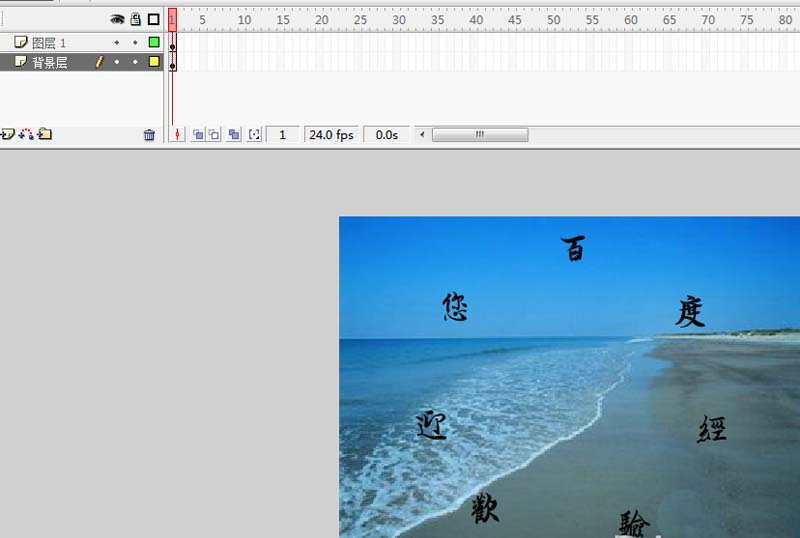
Task: Delete the selected layer with trash icon
Action: tap(149, 135)
